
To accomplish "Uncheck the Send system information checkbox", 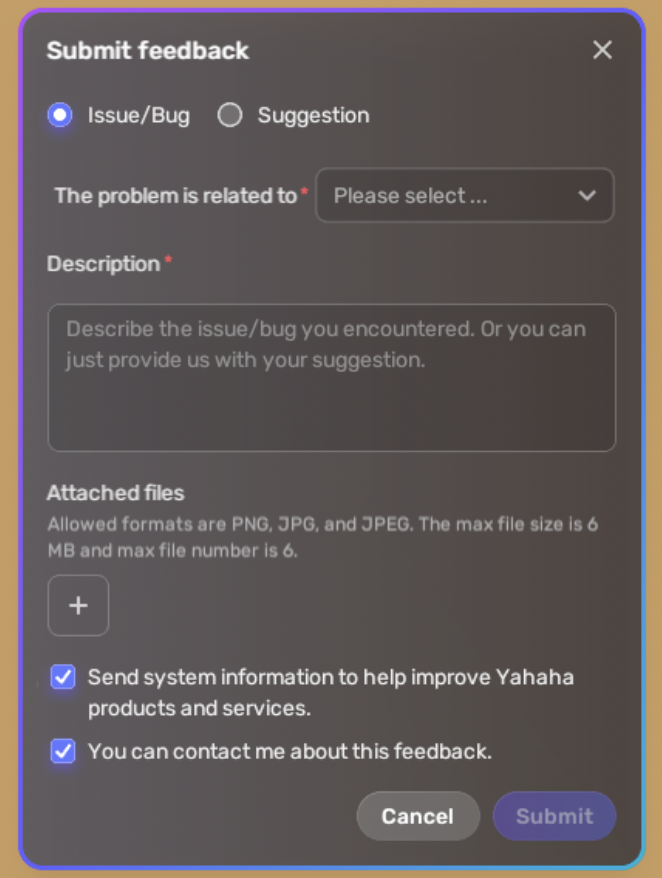I will (x=63, y=677).
